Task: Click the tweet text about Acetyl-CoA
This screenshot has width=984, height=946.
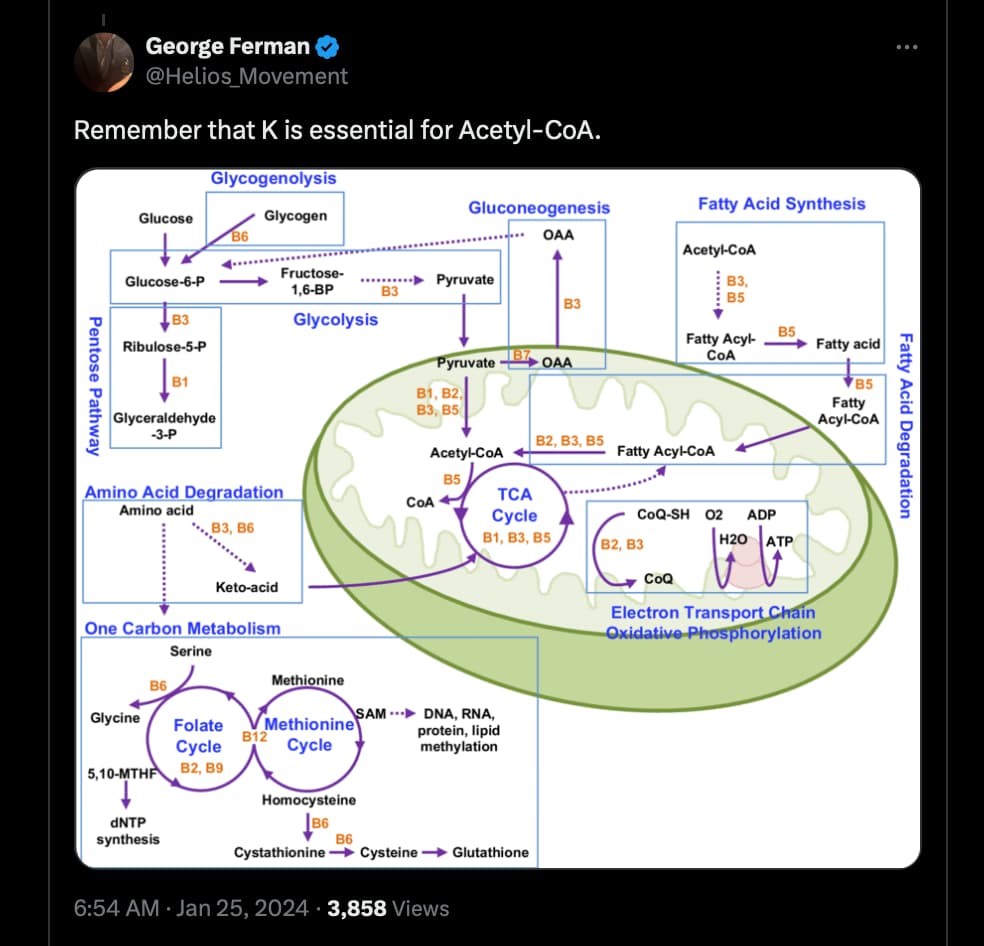Action: pyautogui.click(x=338, y=130)
